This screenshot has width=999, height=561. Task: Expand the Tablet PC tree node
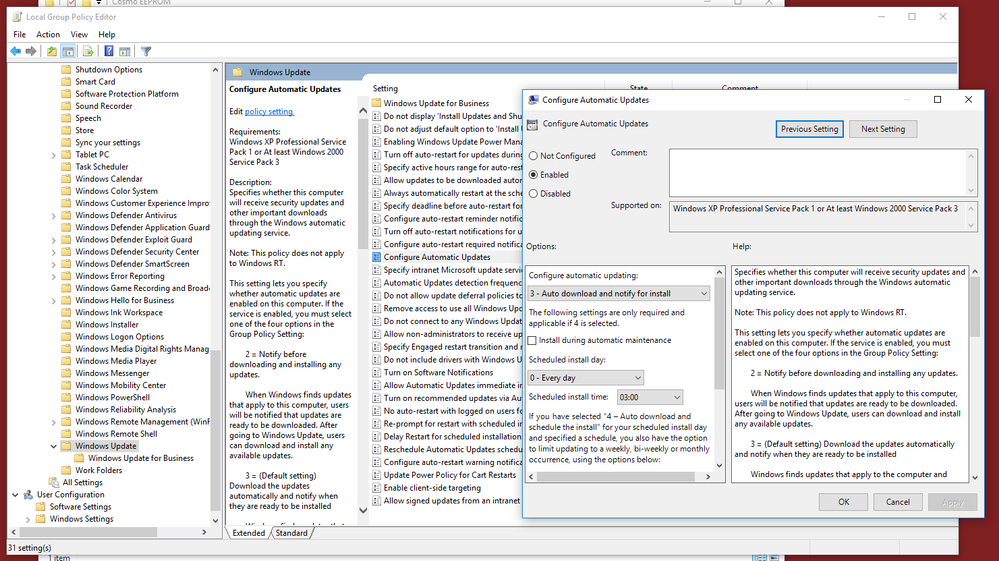54,155
